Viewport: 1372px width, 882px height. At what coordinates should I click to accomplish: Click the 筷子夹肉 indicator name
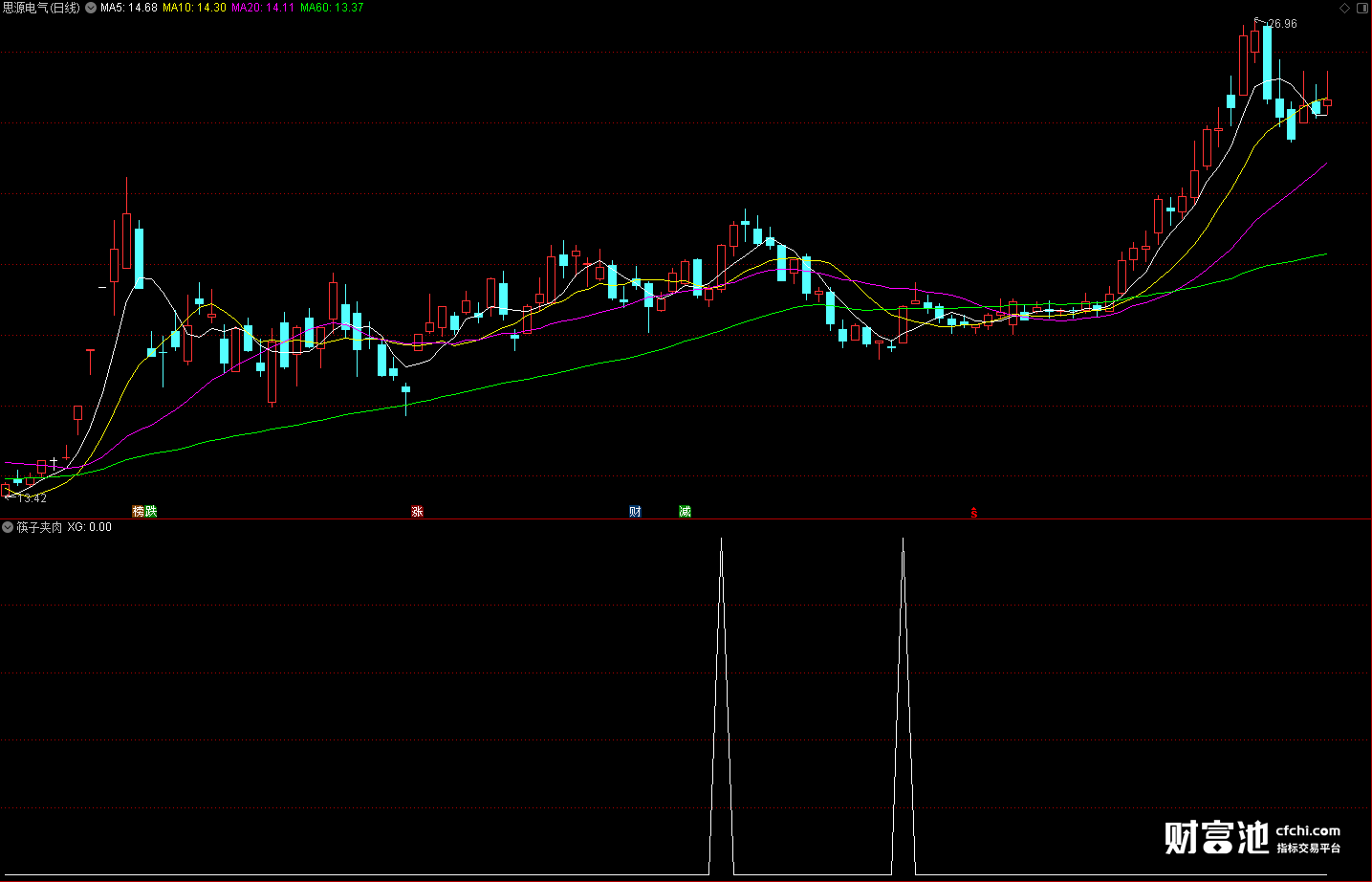coord(39,527)
